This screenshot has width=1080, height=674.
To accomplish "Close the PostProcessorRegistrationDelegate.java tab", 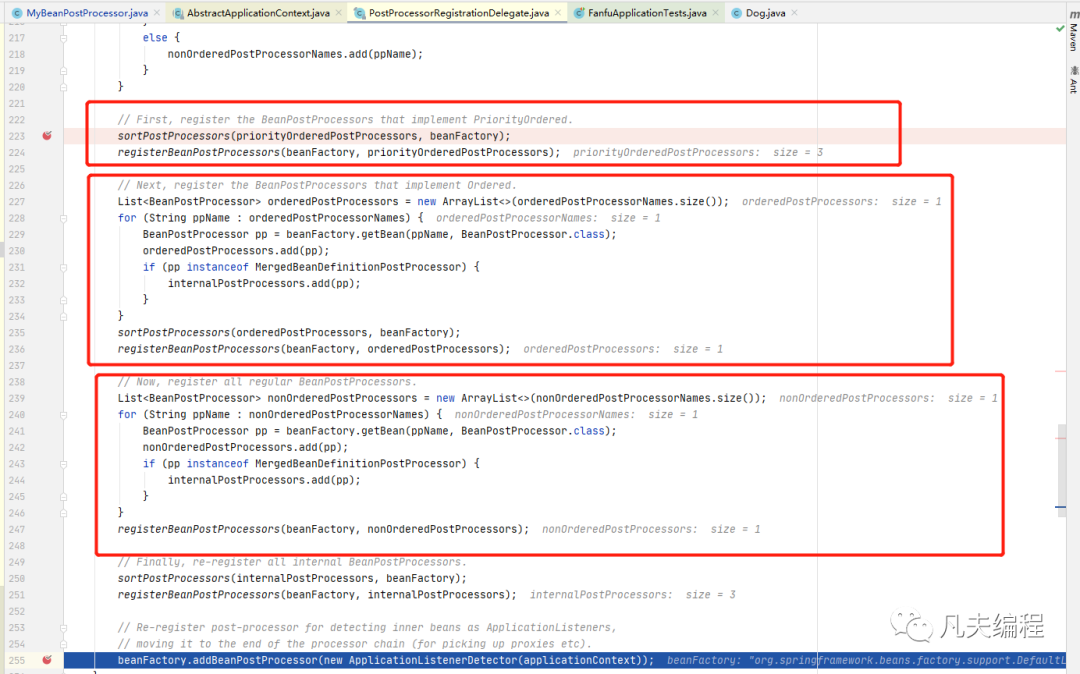I will (x=558, y=12).
